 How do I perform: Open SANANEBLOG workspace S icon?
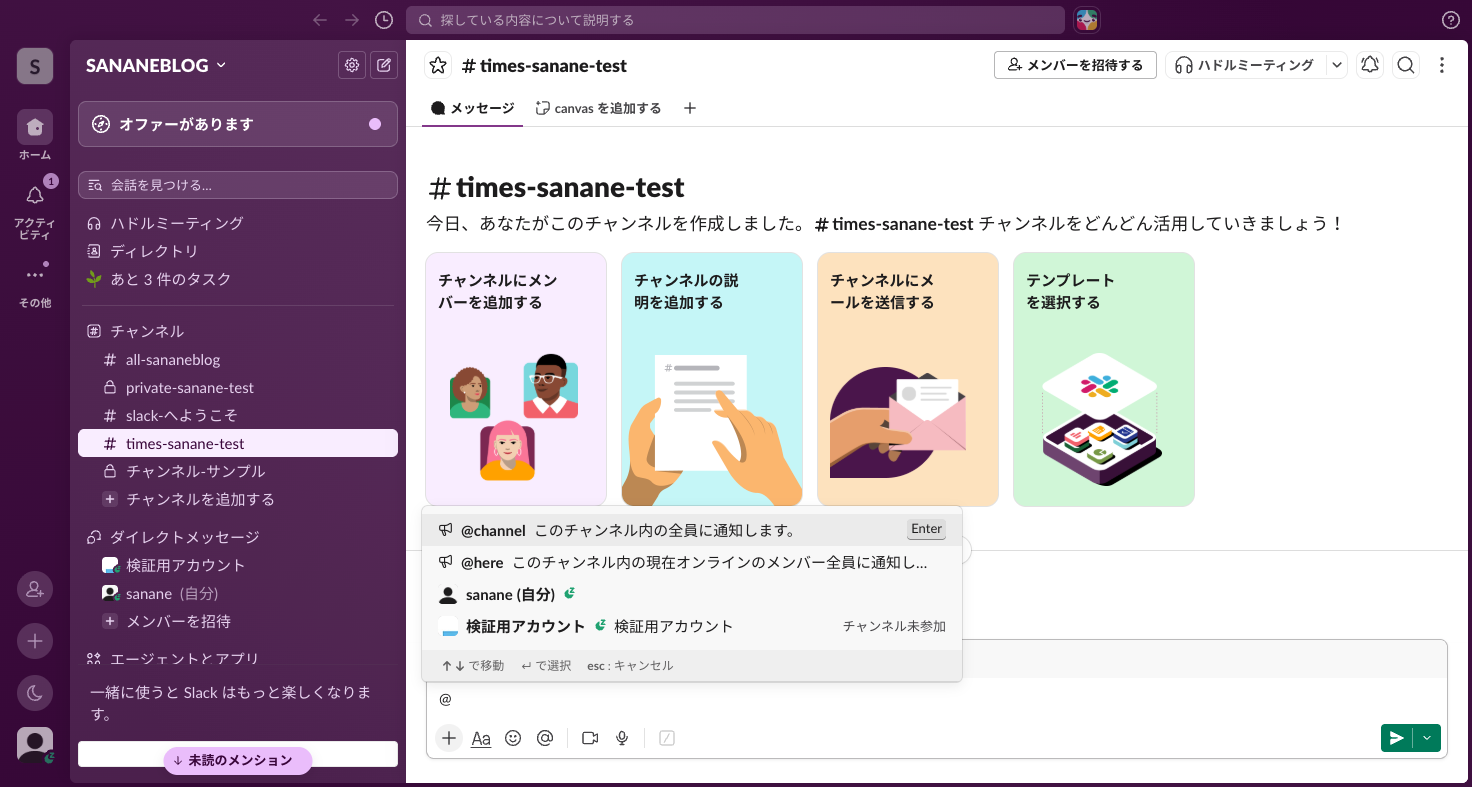point(35,66)
